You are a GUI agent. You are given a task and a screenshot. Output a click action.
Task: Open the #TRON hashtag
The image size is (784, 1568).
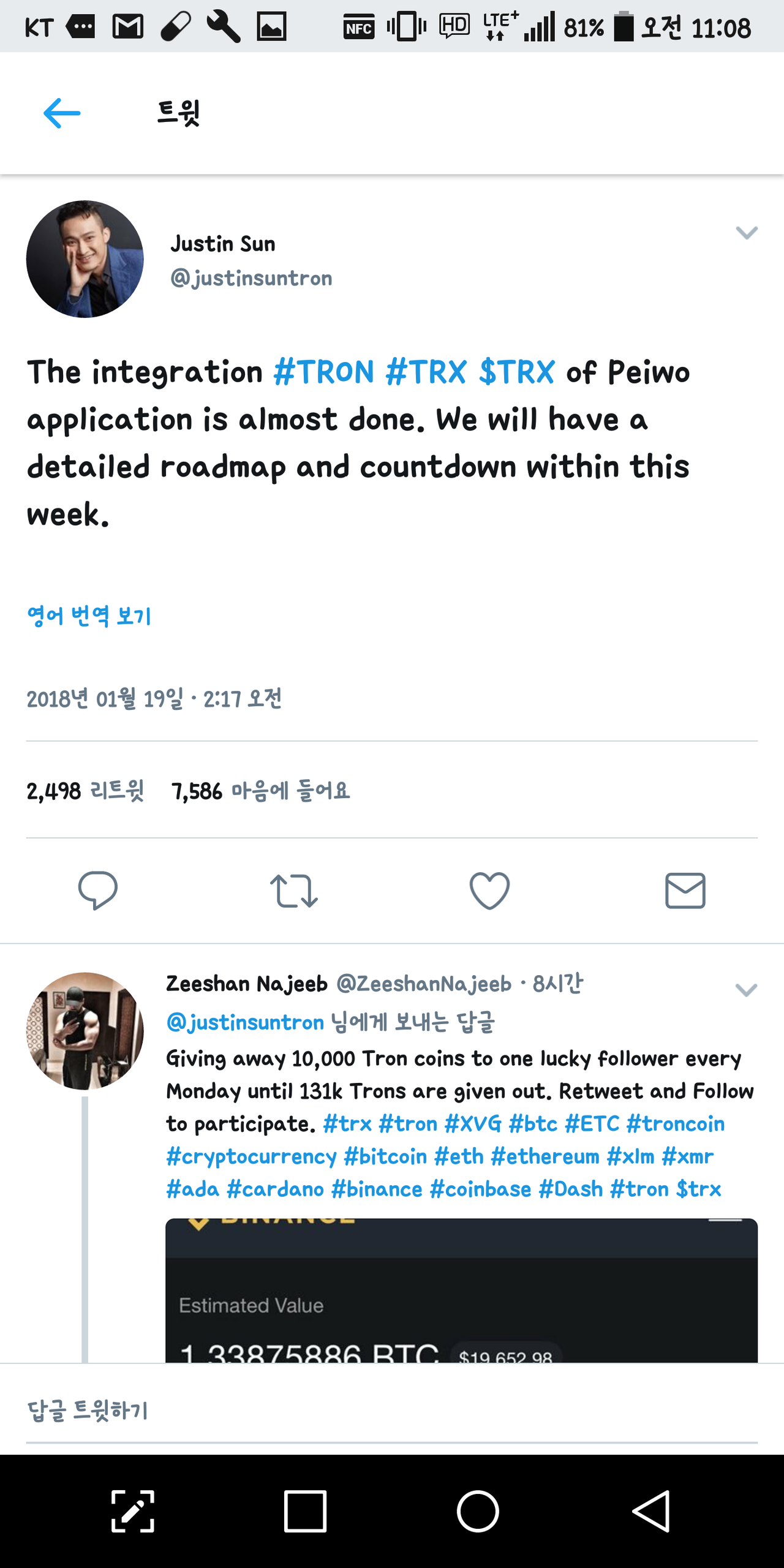click(323, 372)
